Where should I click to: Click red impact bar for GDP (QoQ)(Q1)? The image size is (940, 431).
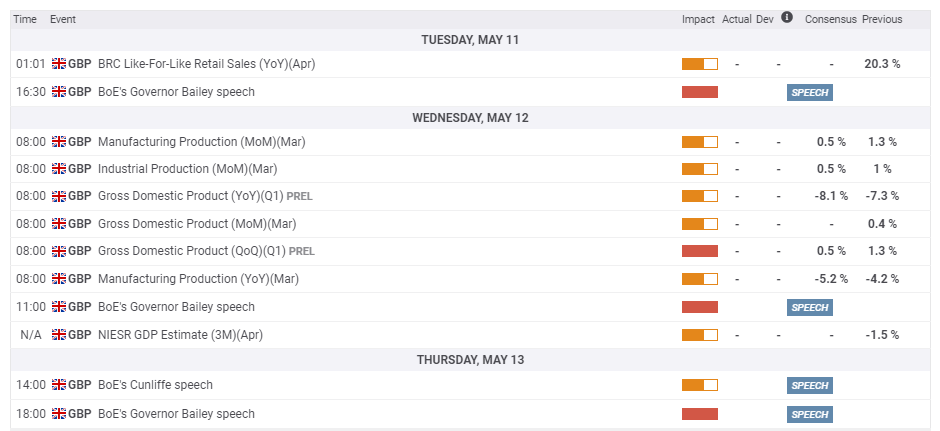[700, 251]
